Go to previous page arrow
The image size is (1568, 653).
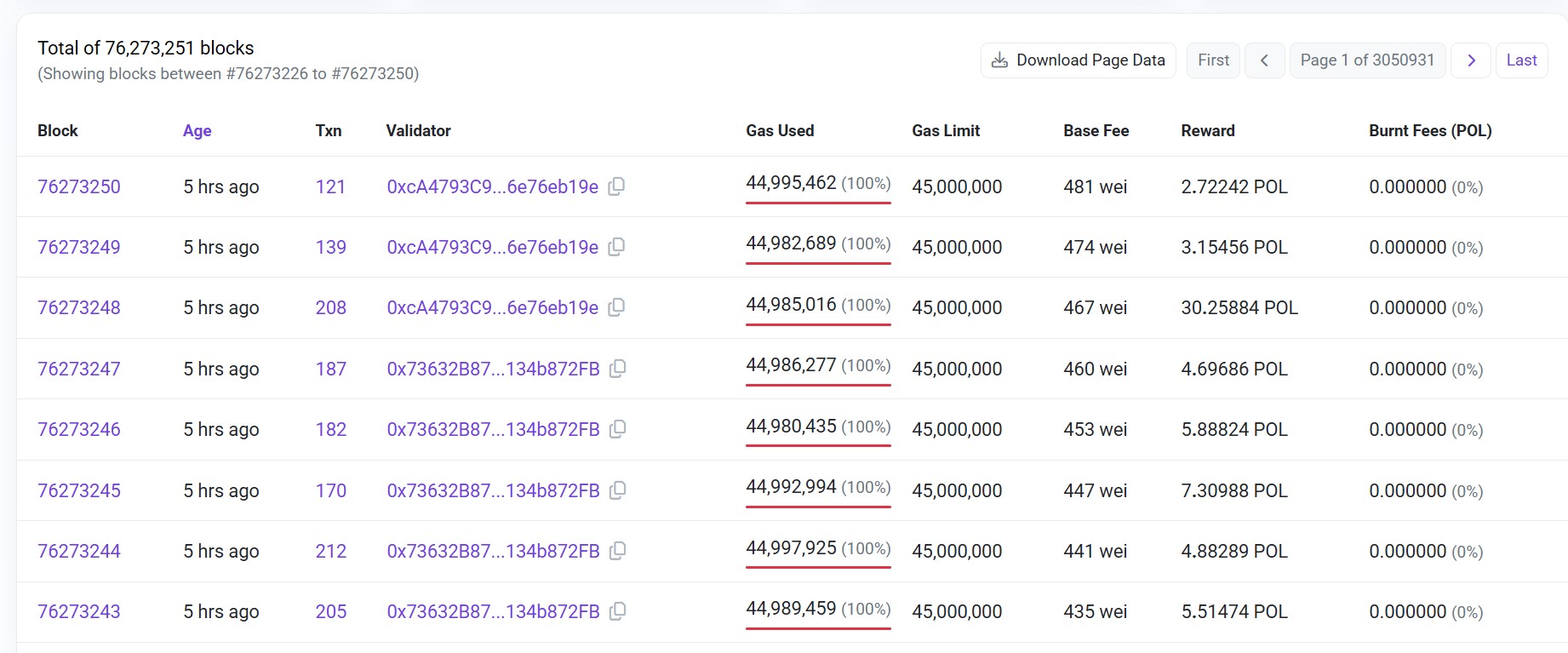[1264, 60]
